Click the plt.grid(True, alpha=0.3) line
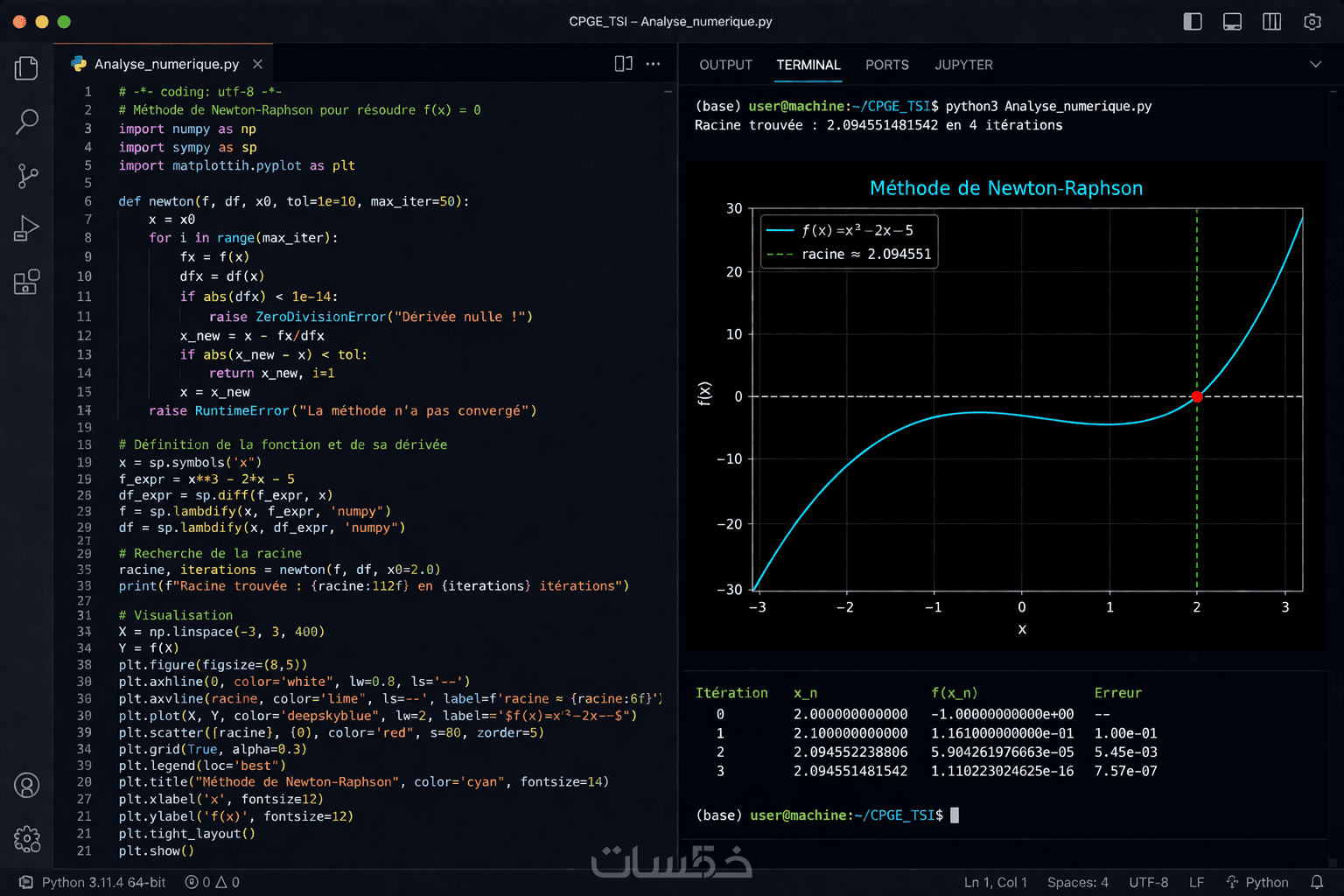1344x896 pixels. point(213,749)
